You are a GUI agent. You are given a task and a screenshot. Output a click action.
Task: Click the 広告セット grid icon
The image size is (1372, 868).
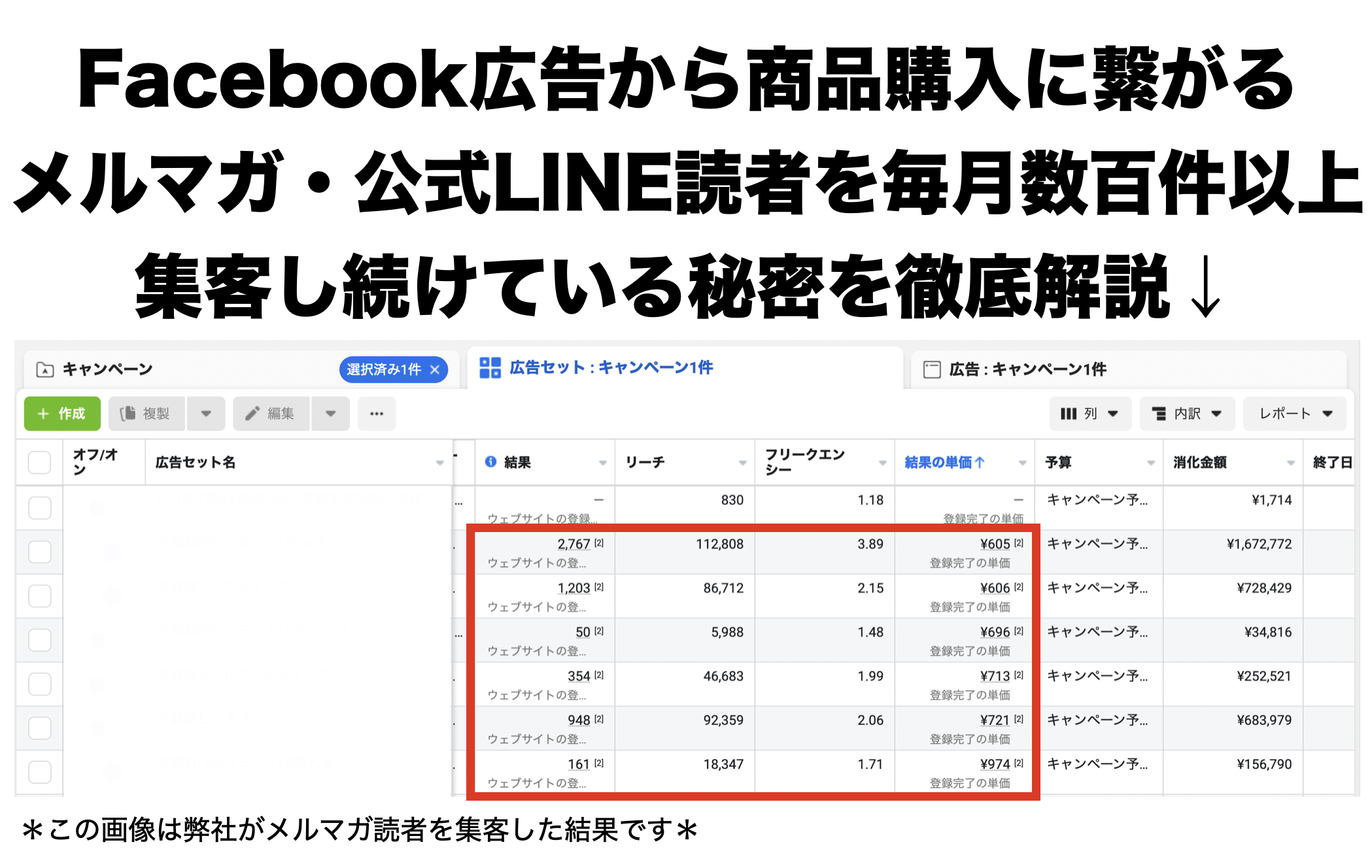click(x=490, y=368)
